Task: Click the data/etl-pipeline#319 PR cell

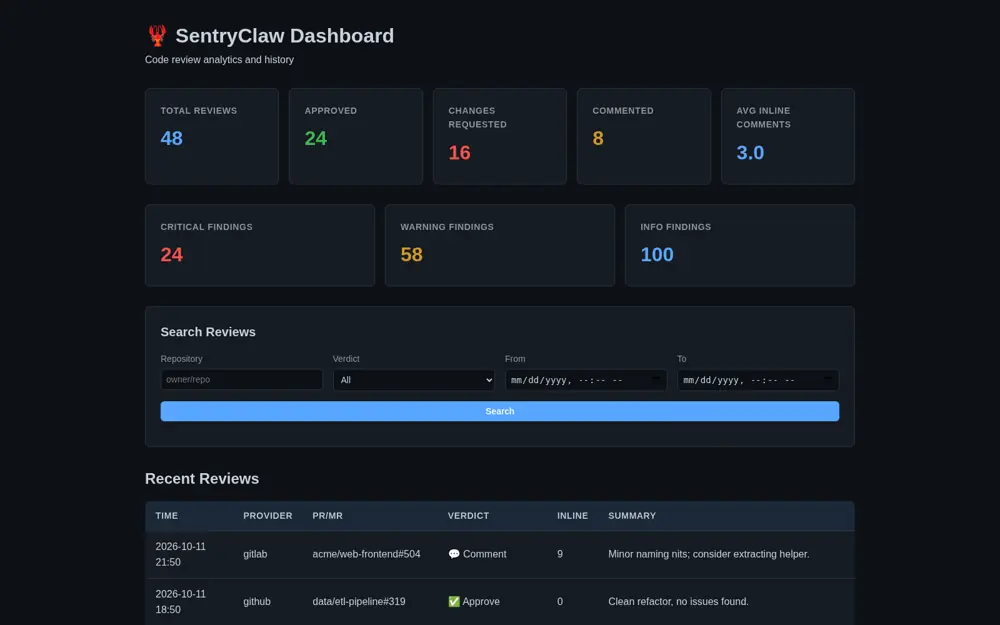Action: (358, 601)
